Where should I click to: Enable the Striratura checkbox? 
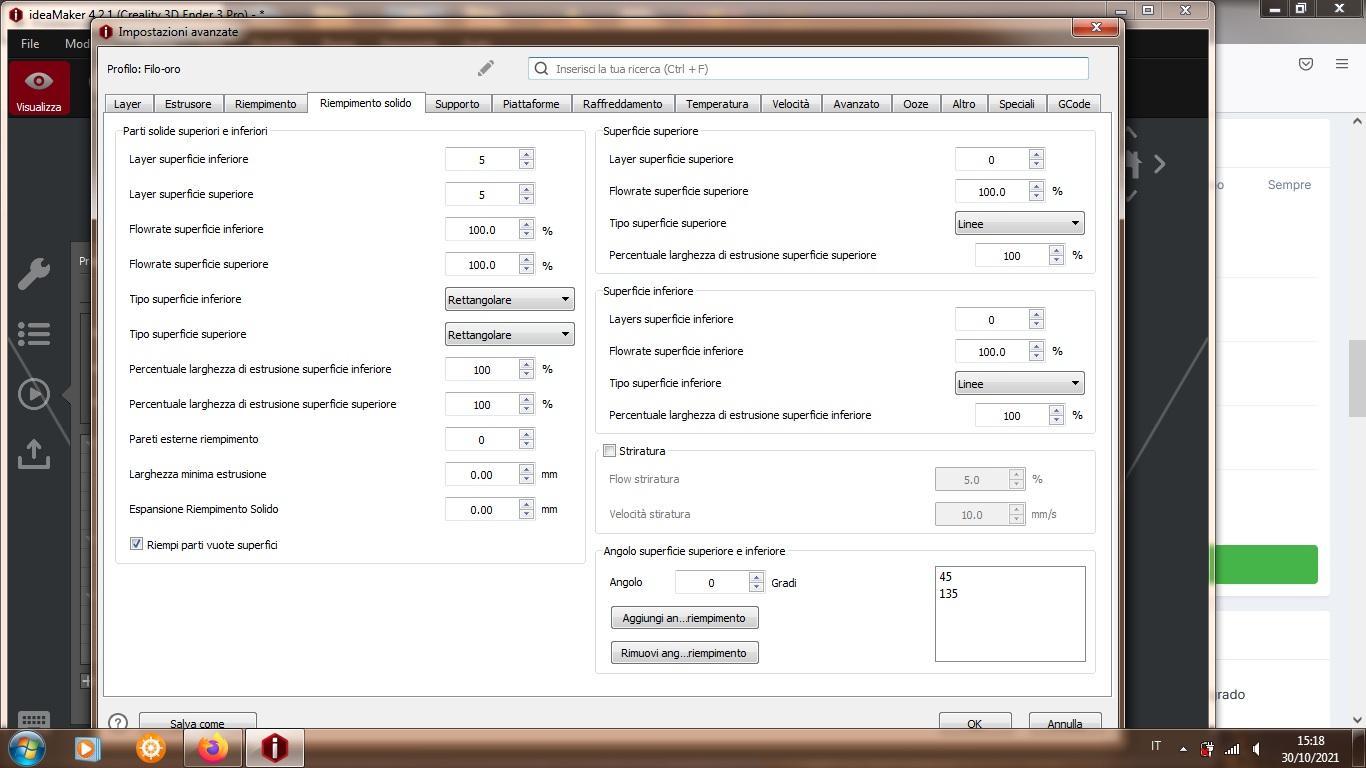(610, 451)
